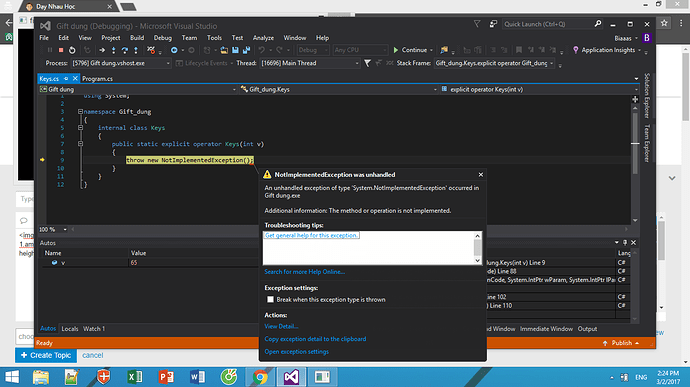Screen dimensions: 690x387
Task: Click 'Copy exception detail to the clipboard'
Action: click(315, 339)
